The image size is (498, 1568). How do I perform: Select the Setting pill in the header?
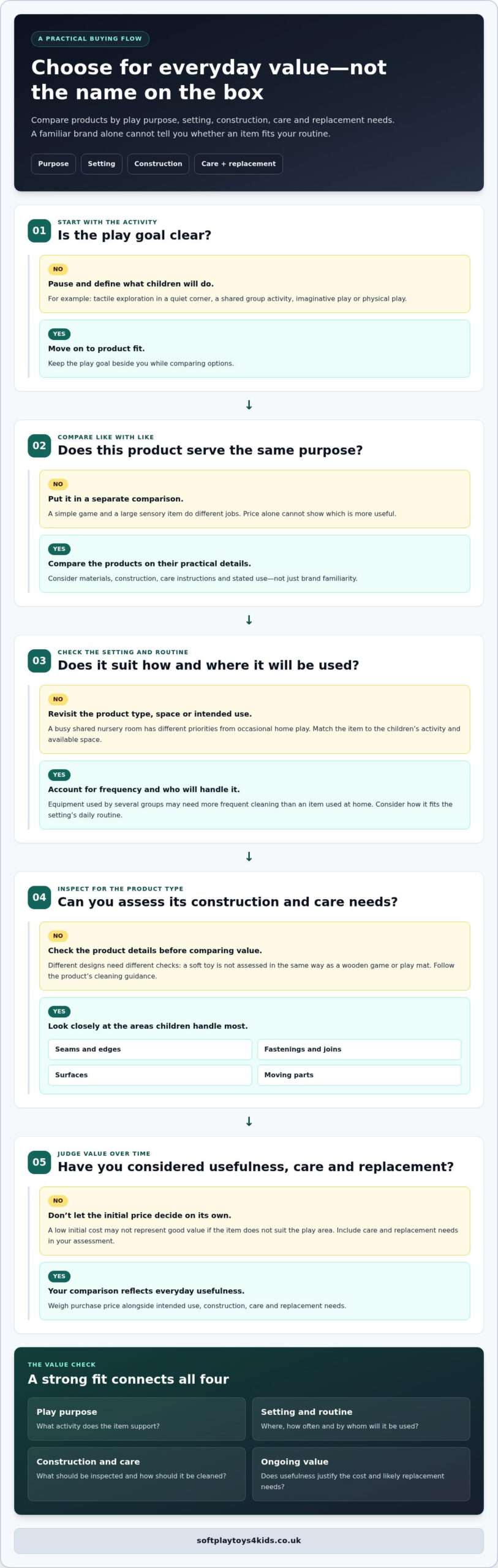click(x=102, y=164)
